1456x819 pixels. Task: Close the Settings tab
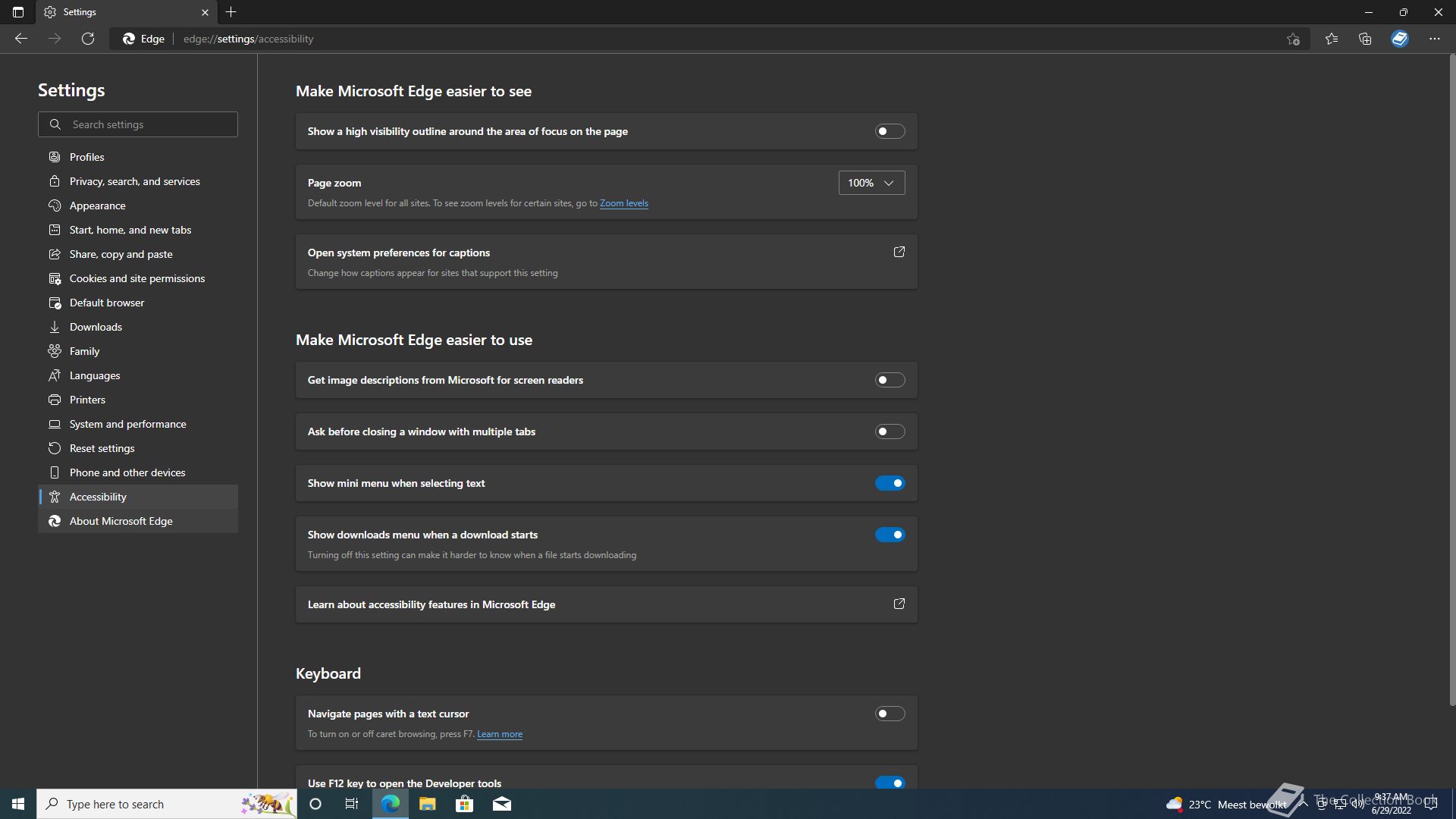[x=205, y=12]
